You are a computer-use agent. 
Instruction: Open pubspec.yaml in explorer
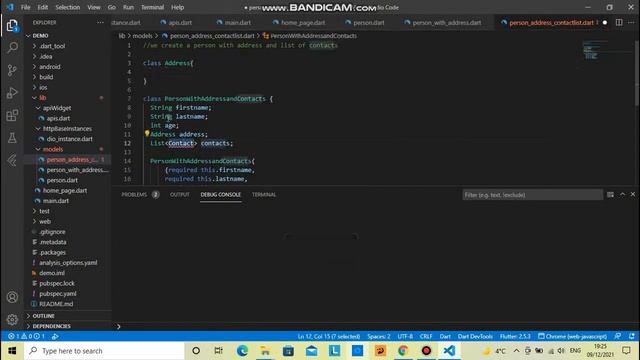pyautogui.click(x=58, y=293)
